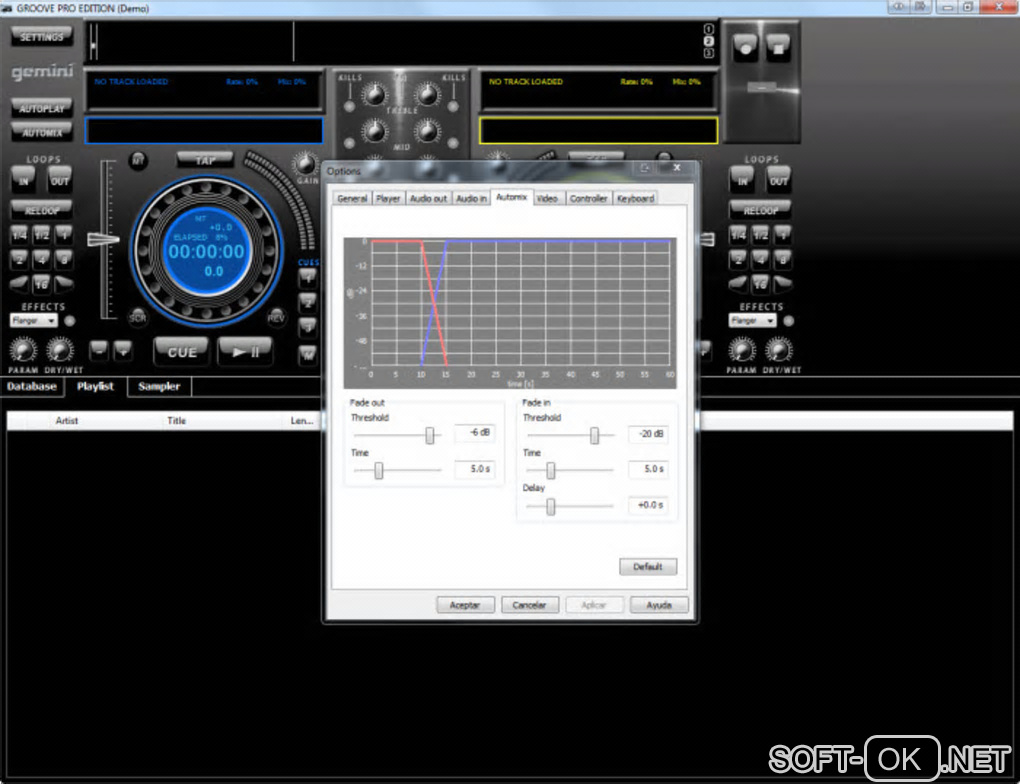
Task: Click pitch bend plus button on left deck
Action: (122, 350)
